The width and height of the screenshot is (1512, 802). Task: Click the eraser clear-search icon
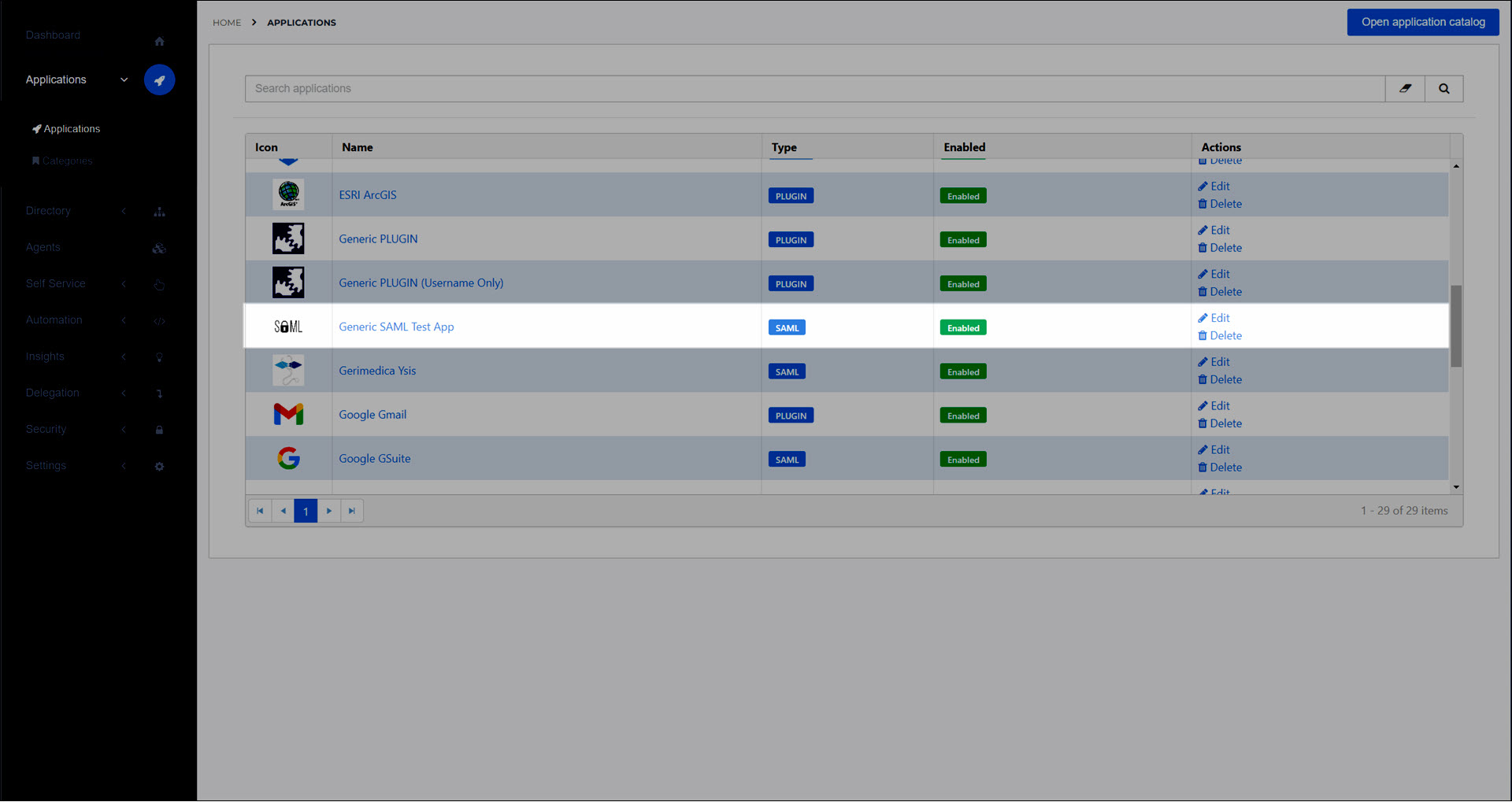[1405, 88]
